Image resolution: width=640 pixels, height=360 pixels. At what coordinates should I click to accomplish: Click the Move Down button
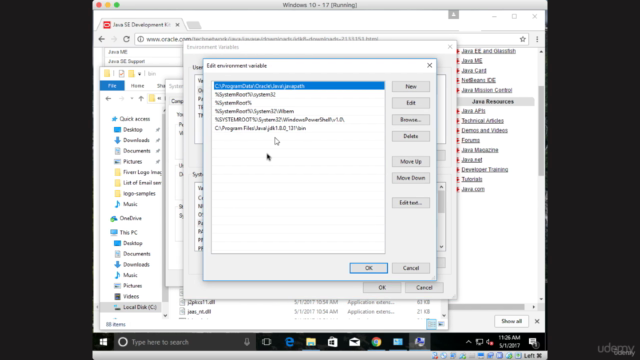(411, 178)
